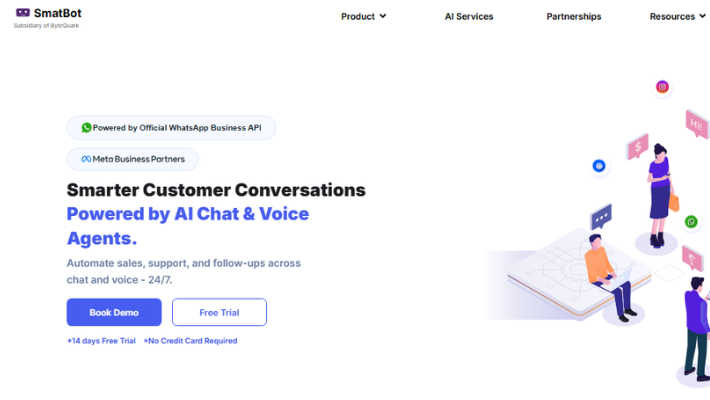Open the AI Services menu item
This screenshot has height=400, width=710.
(469, 16)
